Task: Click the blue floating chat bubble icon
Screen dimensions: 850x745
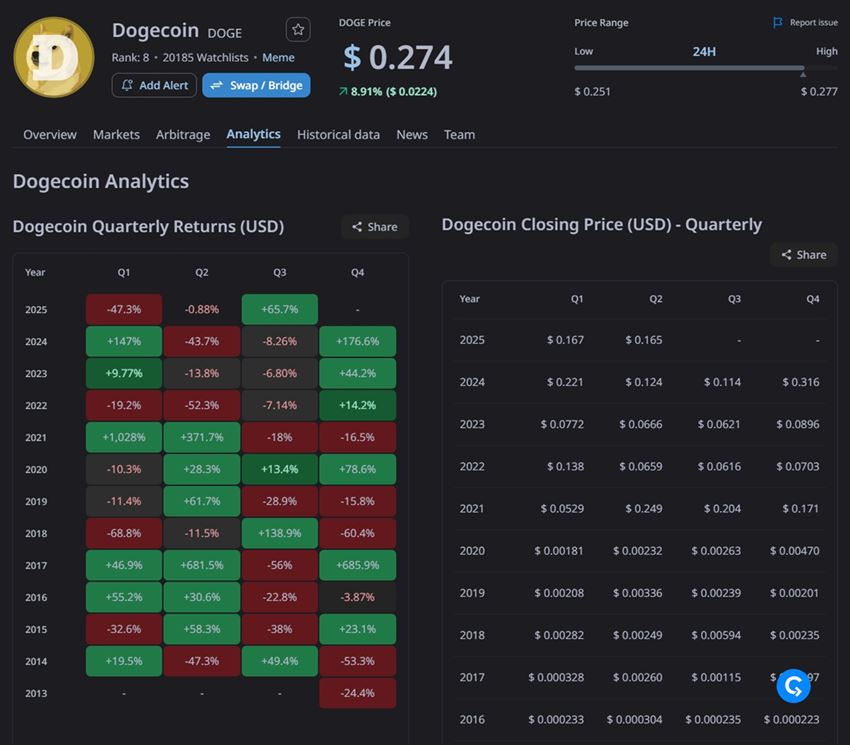Action: click(793, 686)
